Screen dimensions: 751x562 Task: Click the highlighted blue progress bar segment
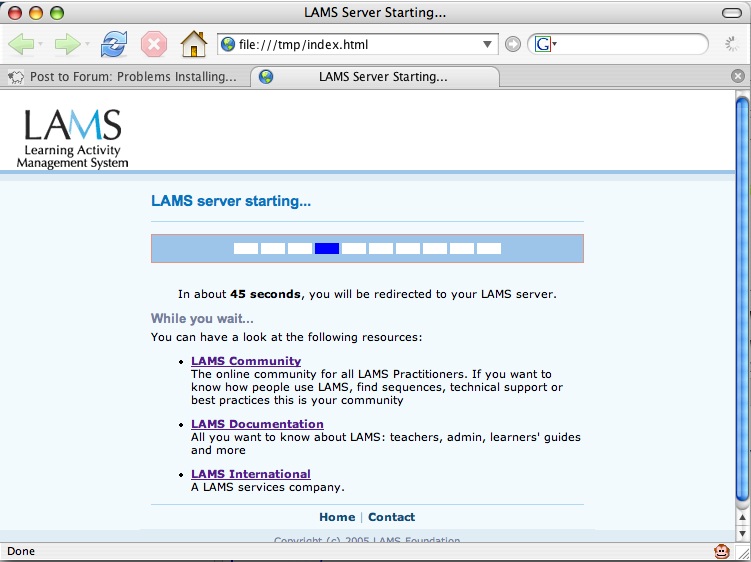pos(327,248)
